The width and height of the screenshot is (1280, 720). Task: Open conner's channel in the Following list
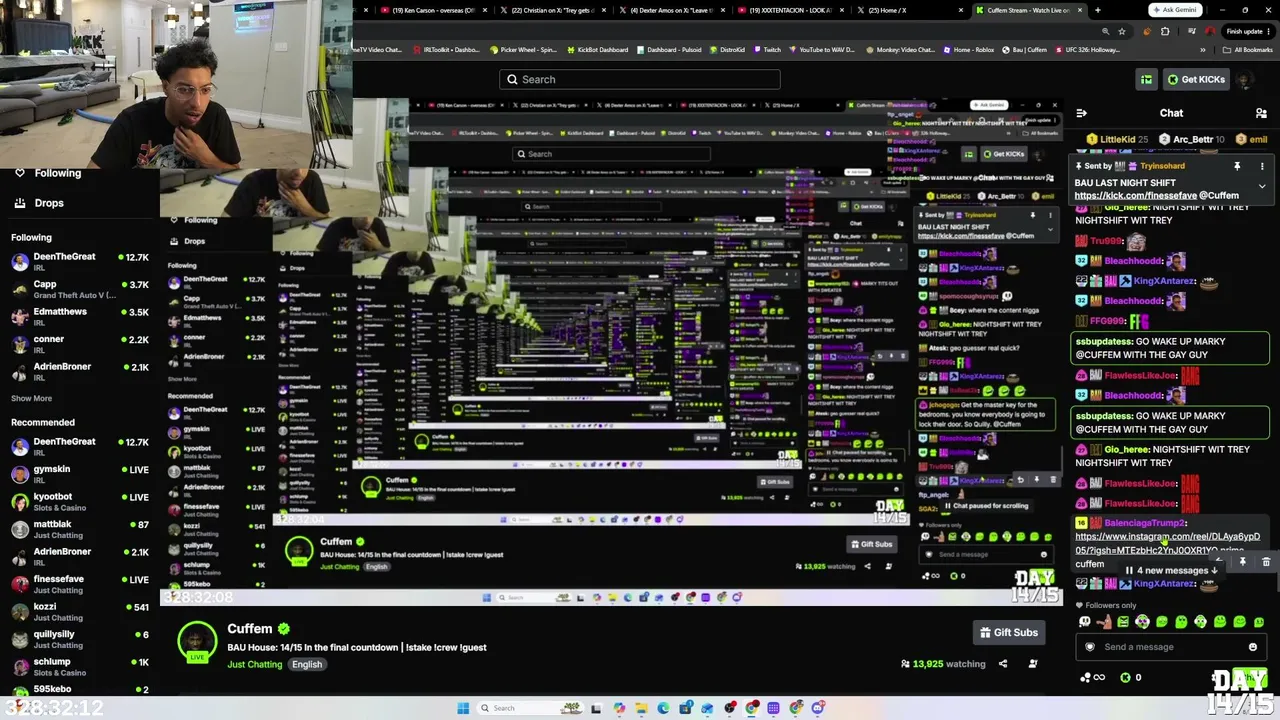80,344
